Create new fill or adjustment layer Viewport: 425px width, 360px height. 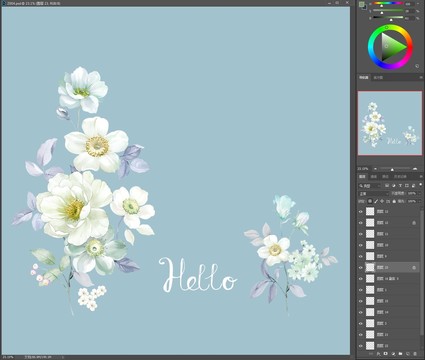[393, 354]
